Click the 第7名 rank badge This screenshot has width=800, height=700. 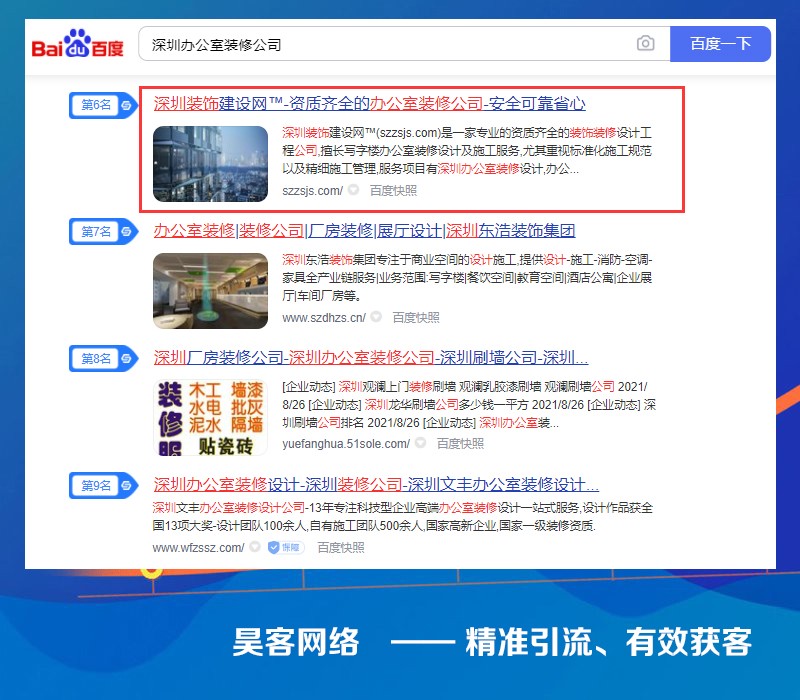(104, 232)
